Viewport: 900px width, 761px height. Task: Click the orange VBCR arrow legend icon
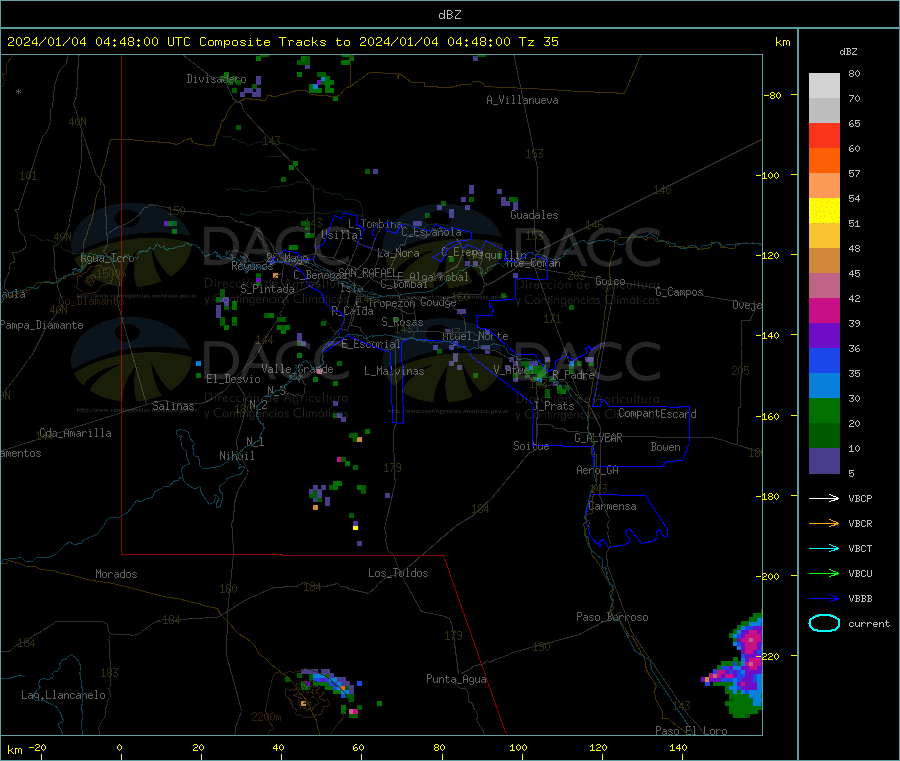[824, 523]
